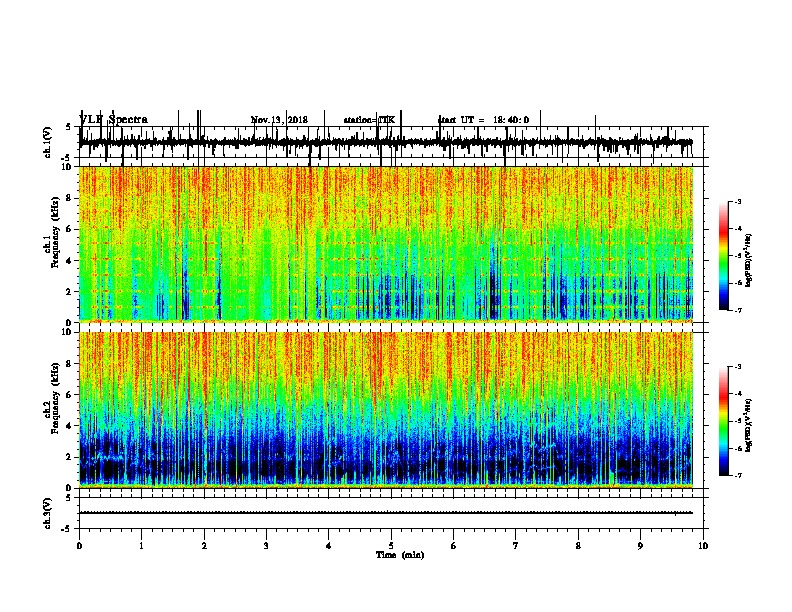Click the time axis tick label "6"
Viewport: 792px width, 612px height.
click(x=454, y=546)
